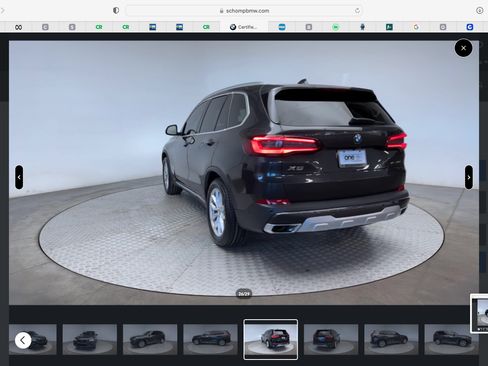Switch to the Google-colored icon tab

coord(416,27)
